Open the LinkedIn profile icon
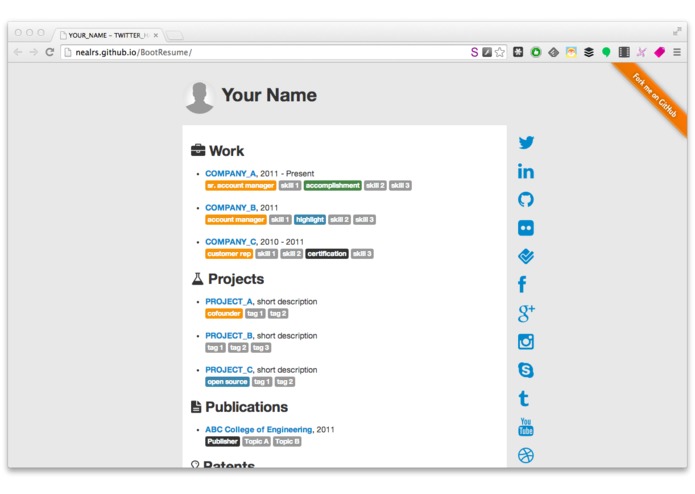 point(526,171)
